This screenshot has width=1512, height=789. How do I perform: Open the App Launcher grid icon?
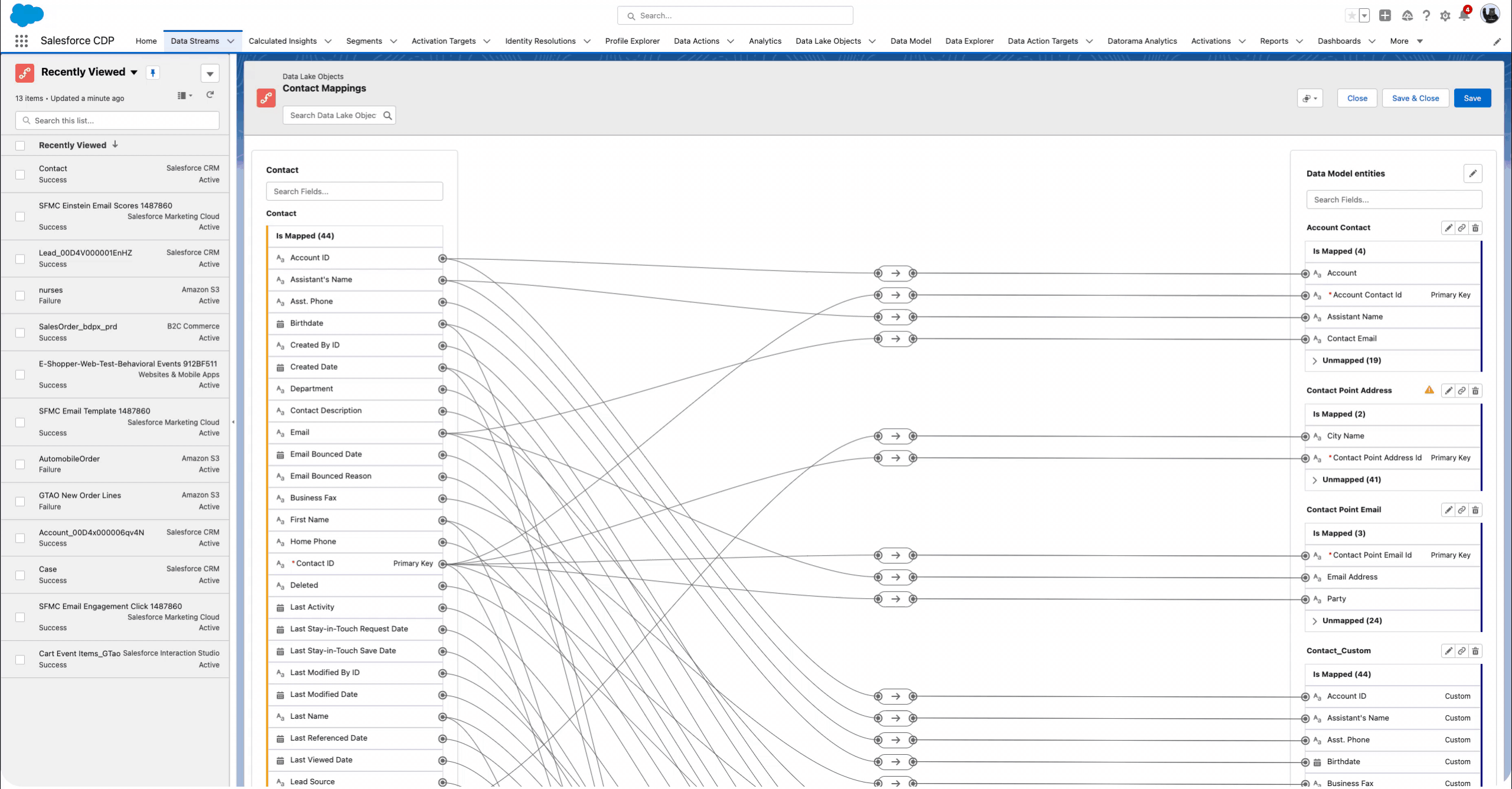(x=21, y=41)
